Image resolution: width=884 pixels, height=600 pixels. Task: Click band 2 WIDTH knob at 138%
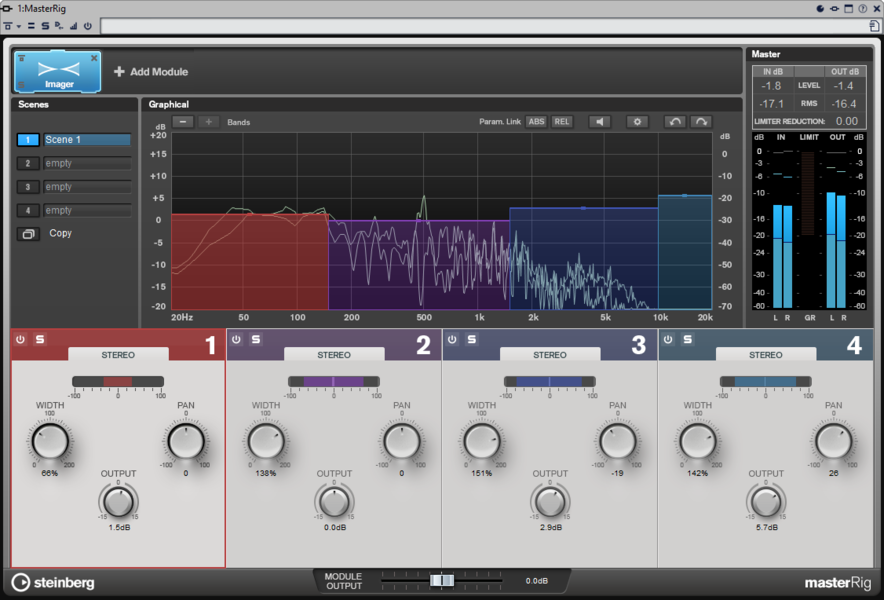[x=266, y=442]
